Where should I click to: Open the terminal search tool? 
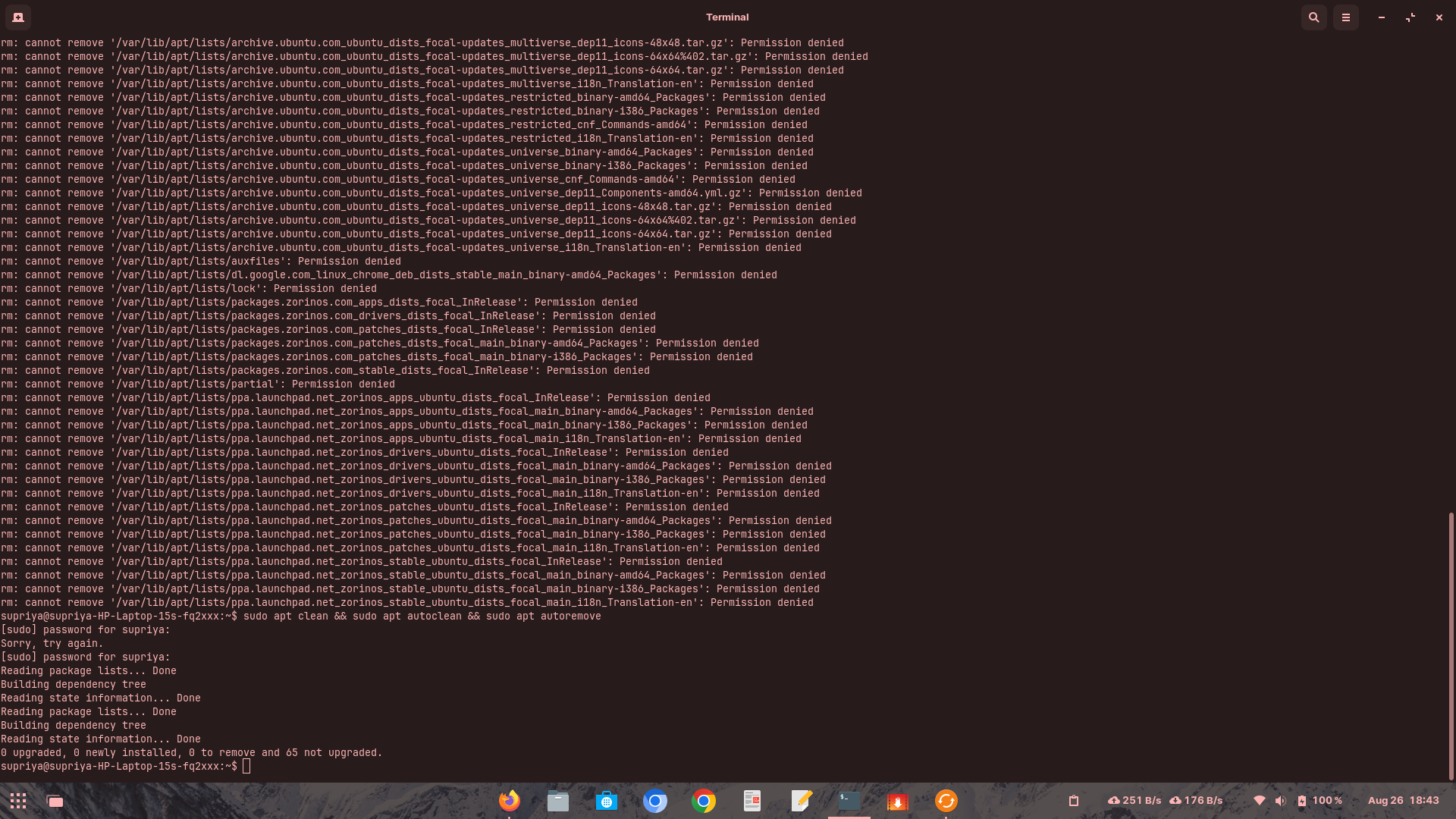[x=1313, y=17]
